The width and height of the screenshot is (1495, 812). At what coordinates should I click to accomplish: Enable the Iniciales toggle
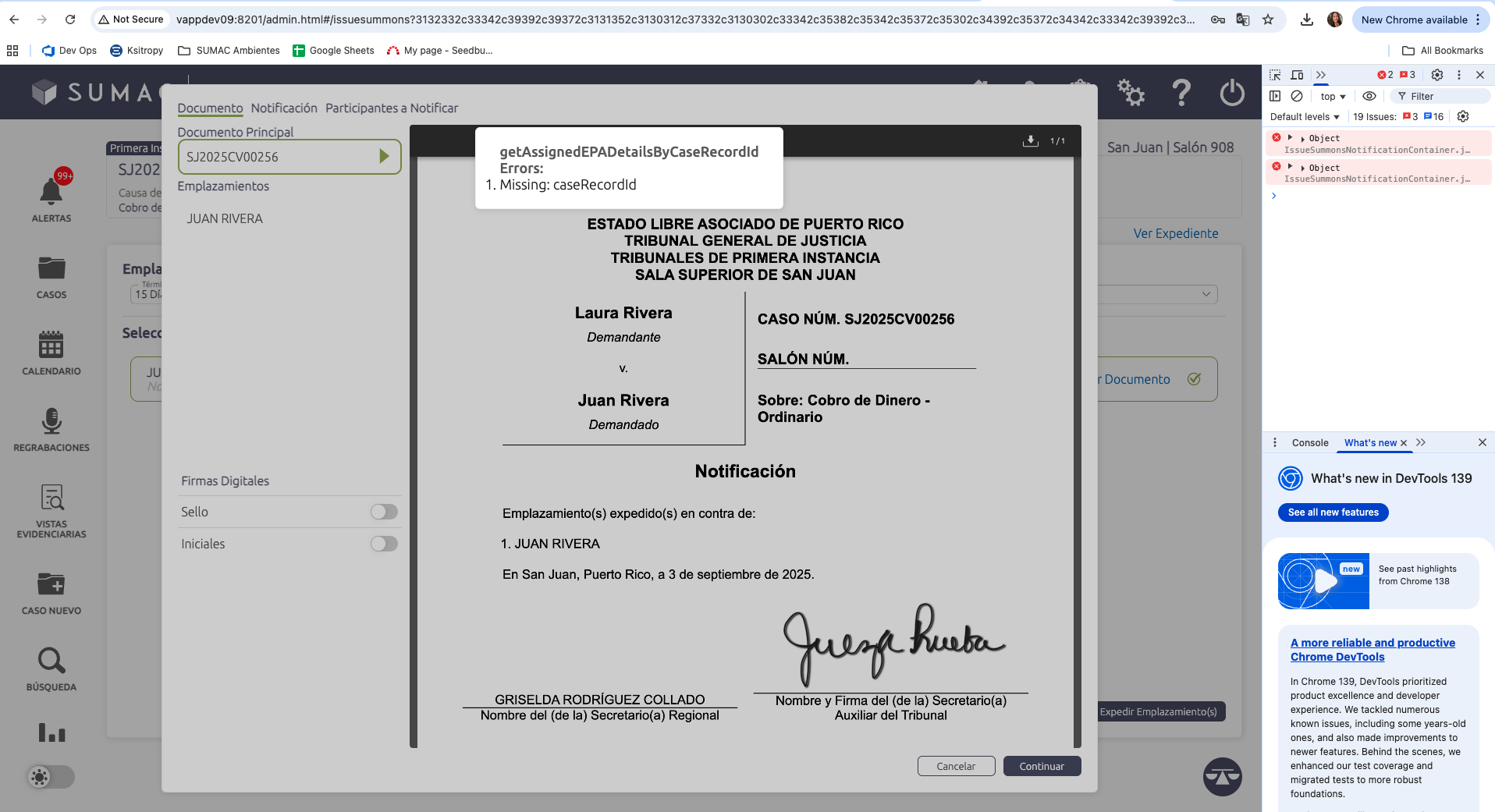tap(384, 544)
